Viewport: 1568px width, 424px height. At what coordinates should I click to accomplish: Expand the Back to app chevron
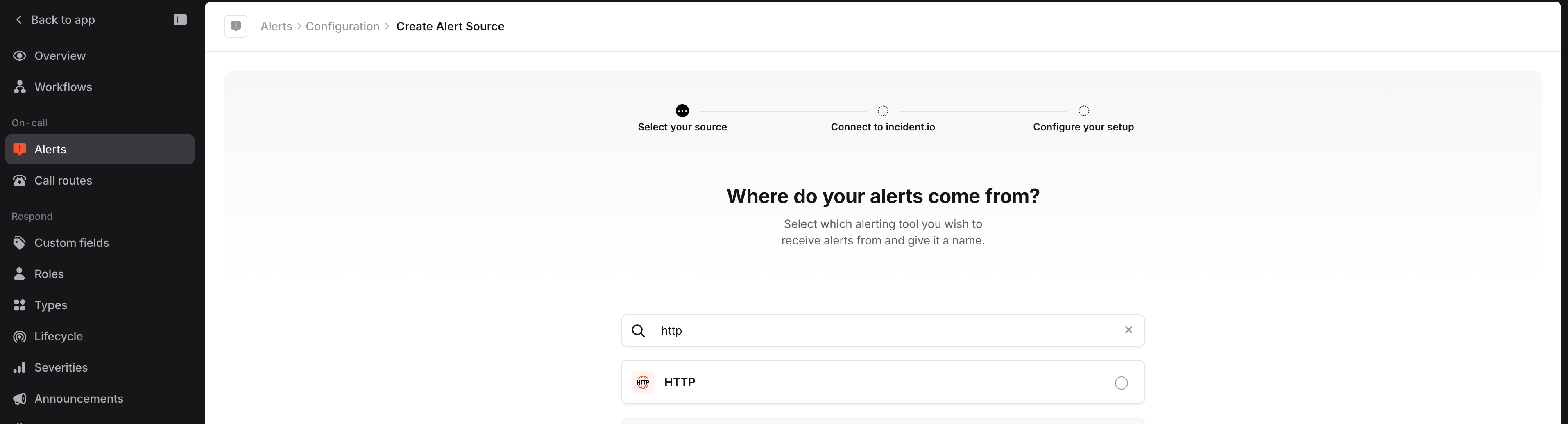[x=19, y=19]
